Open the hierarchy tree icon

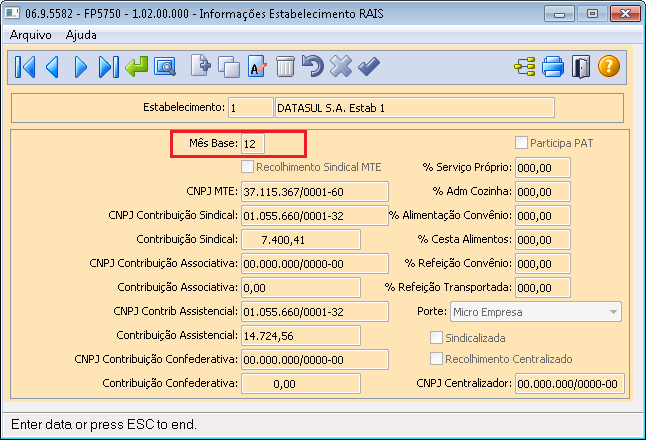coord(525,67)
